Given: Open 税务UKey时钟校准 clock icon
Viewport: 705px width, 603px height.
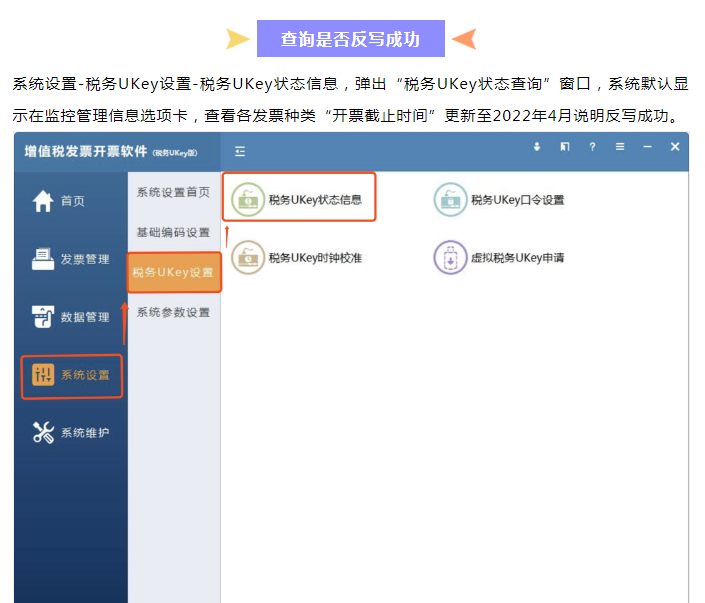Looking at the screenshot, I should tap(248, 257).
